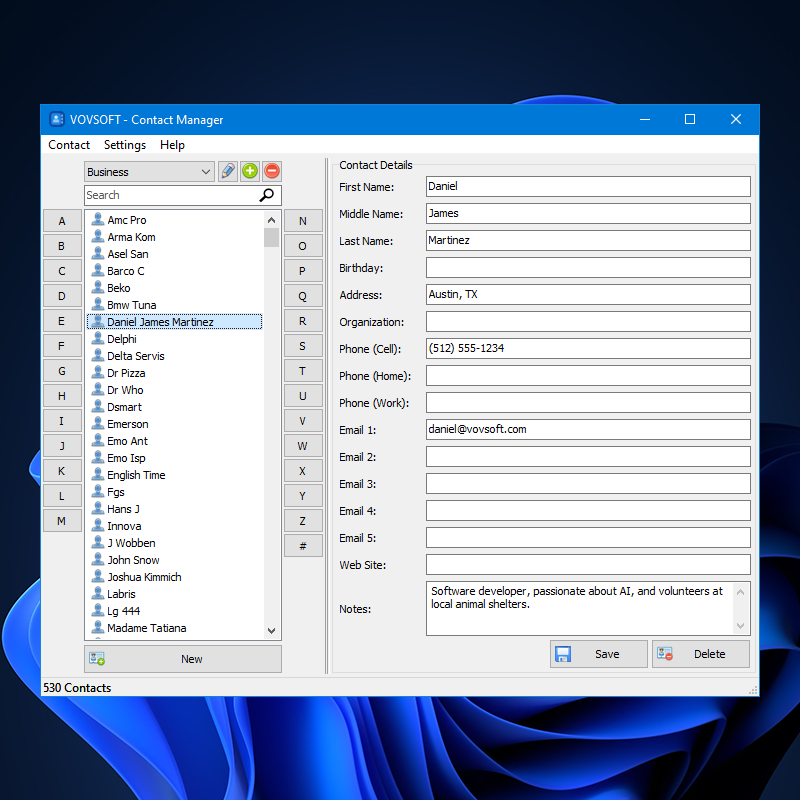800x800 pixels.
Task: Click the floppy disk icon on the Save button
Action: [x=562, y=653]
